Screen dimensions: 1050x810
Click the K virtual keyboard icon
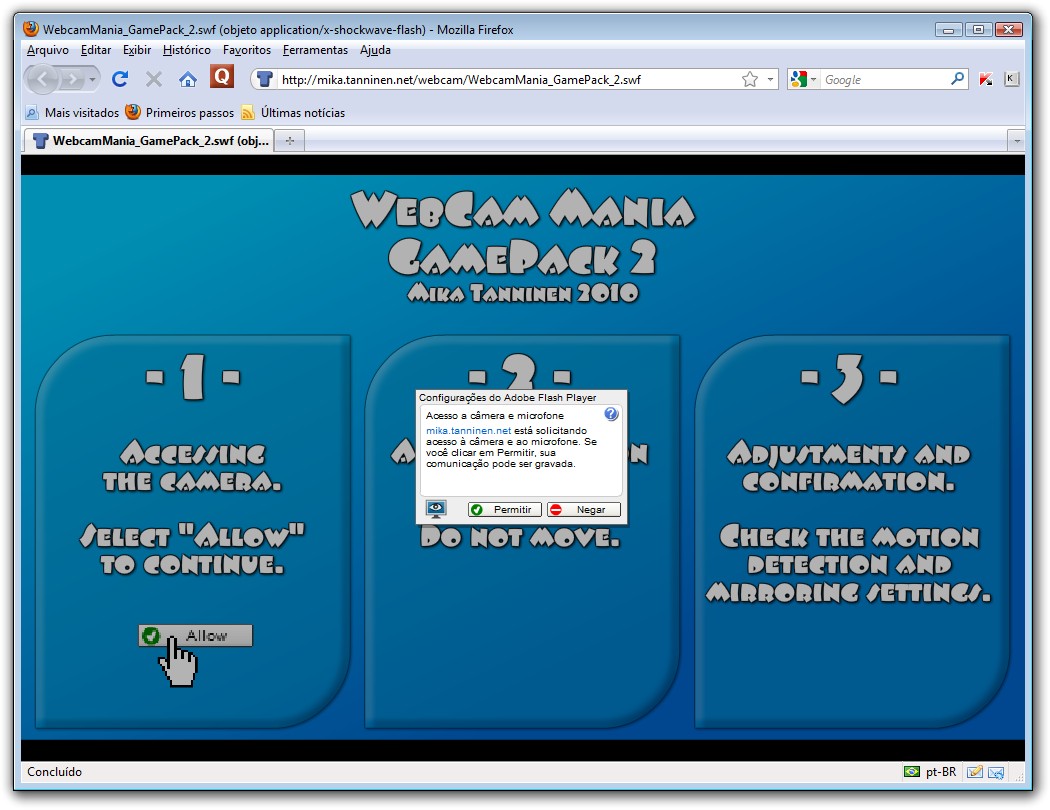point(1011,79)
